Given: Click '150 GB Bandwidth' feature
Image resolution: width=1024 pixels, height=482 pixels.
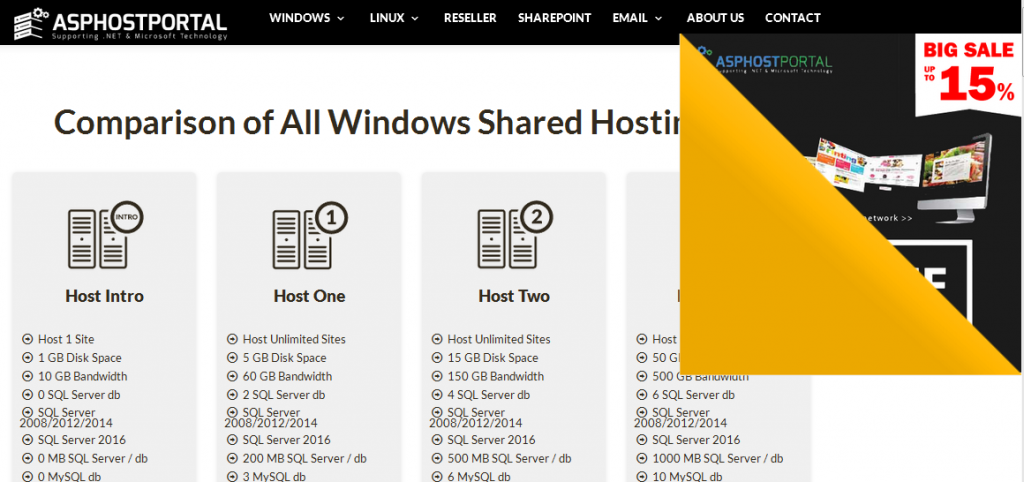Looking at the screenshot, I should 496,376.
